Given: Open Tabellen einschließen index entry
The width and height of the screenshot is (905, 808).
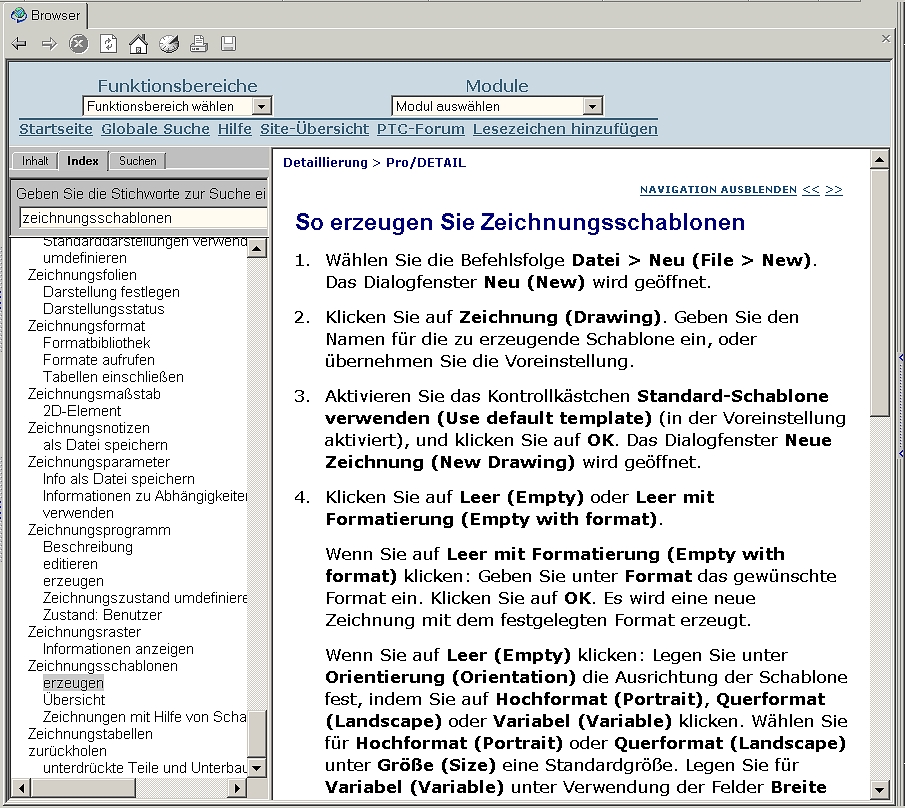Looking at the screenshot, I should [x=113, y=377].
